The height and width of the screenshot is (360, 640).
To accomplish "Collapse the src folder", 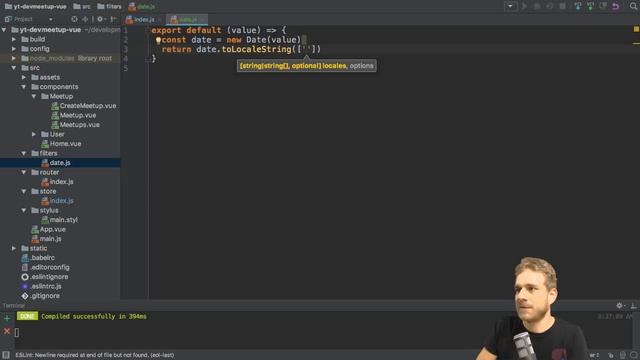I will coord(14,68).
